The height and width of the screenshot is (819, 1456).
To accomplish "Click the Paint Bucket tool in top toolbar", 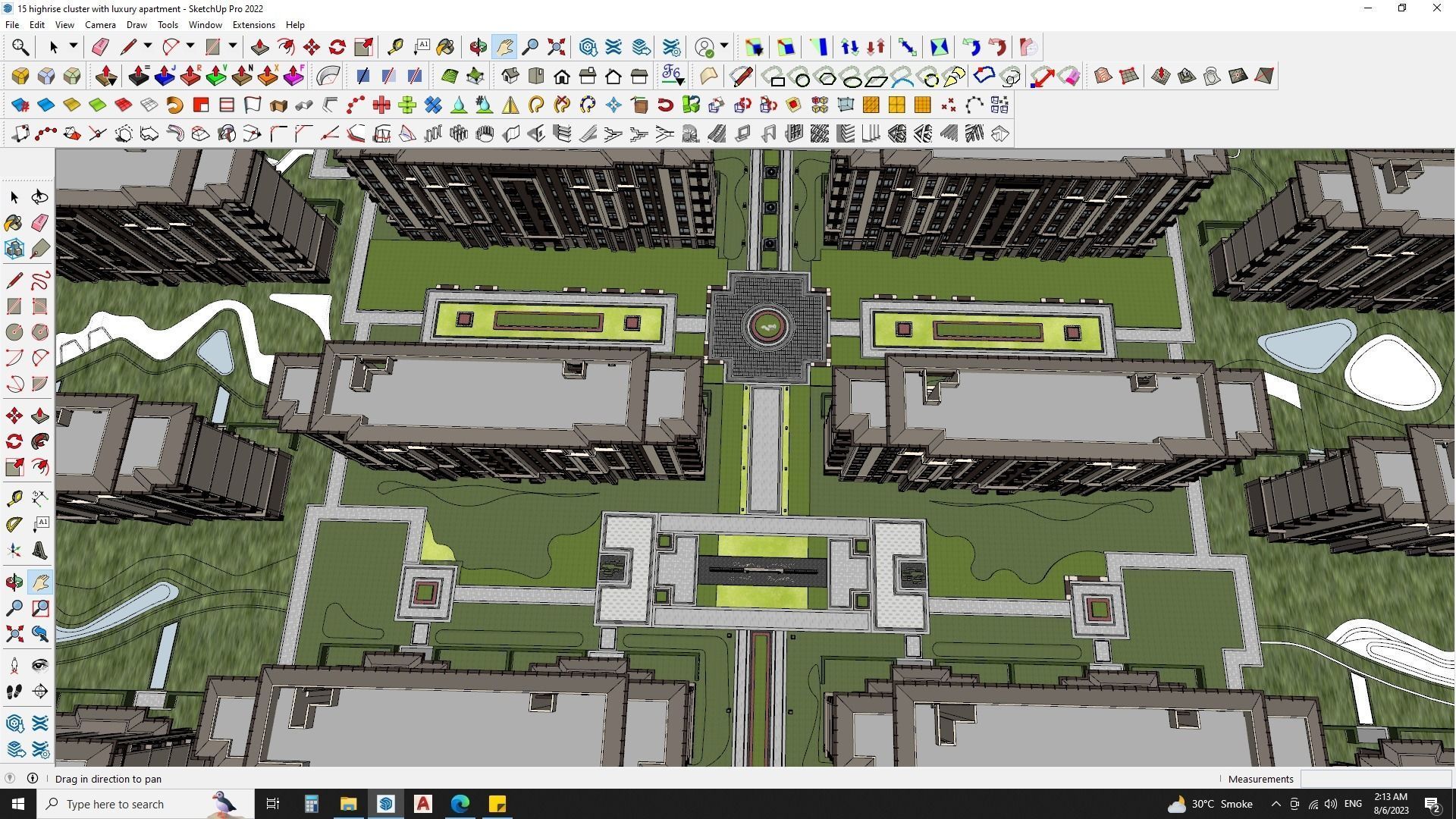I will point(445,47).
